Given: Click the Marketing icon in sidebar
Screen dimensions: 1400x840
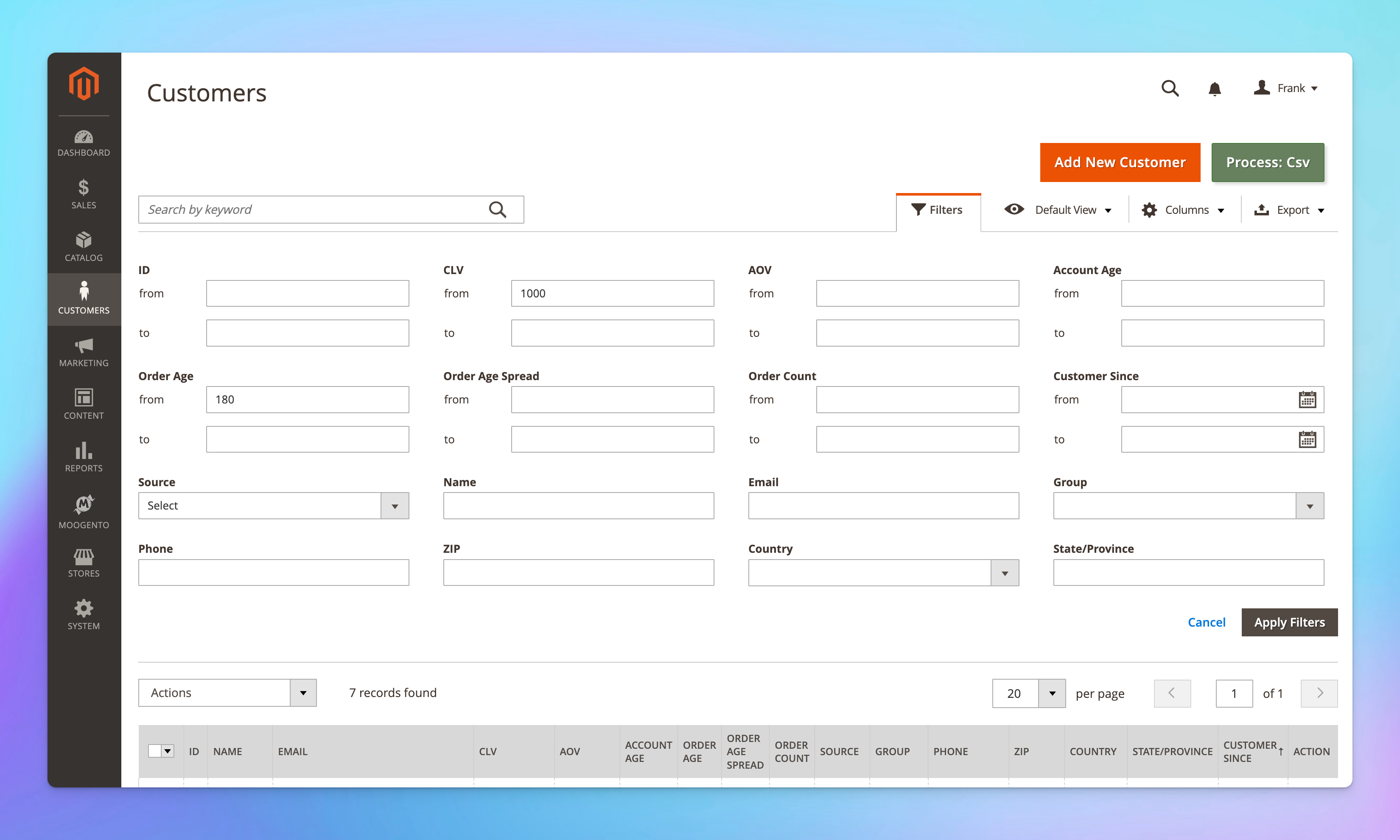Looking at the screenshot, I should tap(83, 351).
